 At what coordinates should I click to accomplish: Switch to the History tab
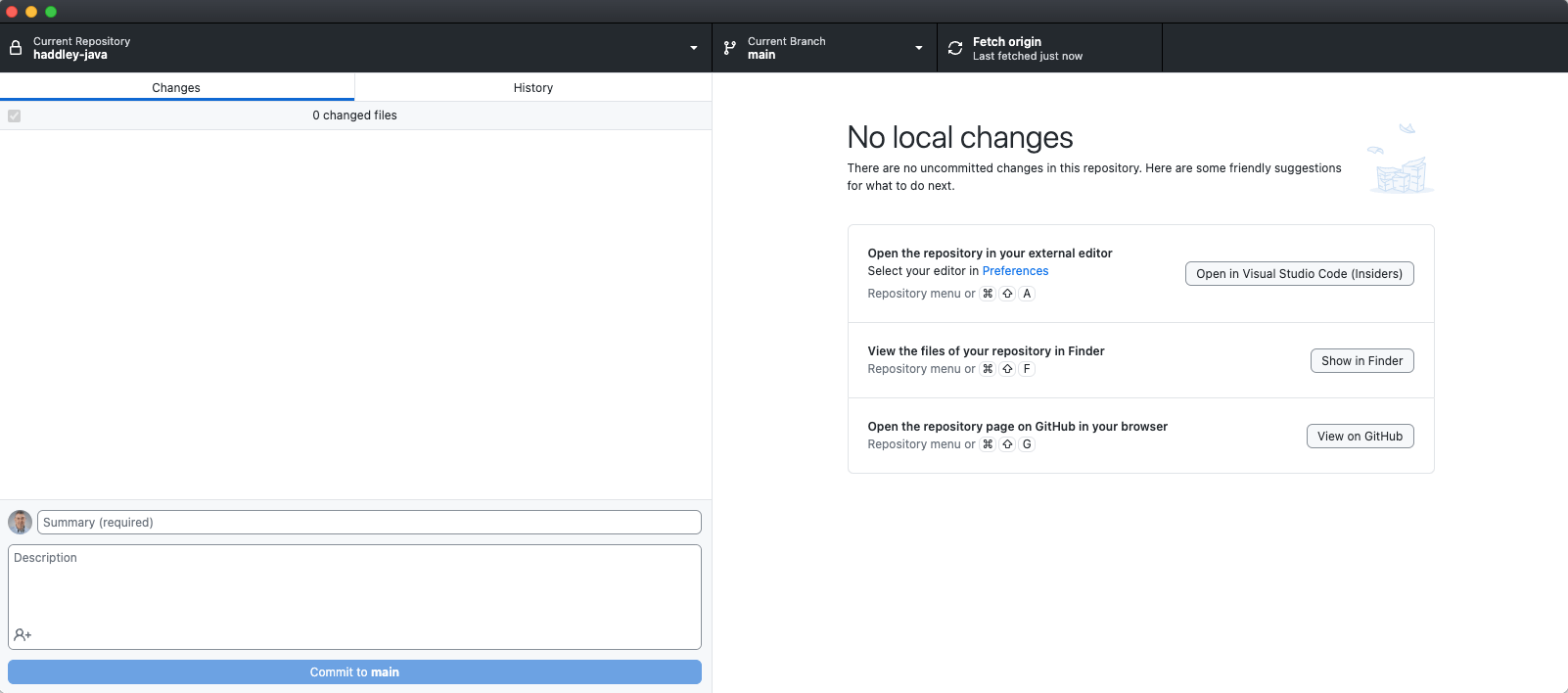pyautogui.click(x=533, y=88)
